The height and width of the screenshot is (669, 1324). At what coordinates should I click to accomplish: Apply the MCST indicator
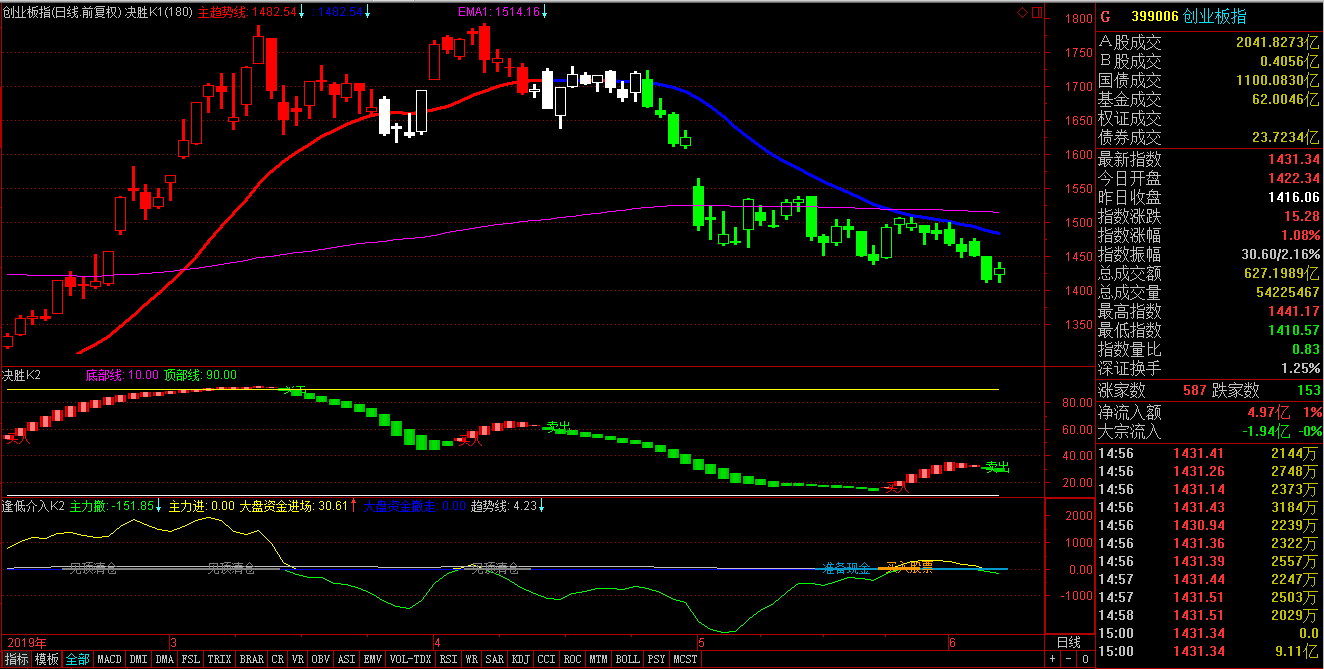[x=686, y=660]
